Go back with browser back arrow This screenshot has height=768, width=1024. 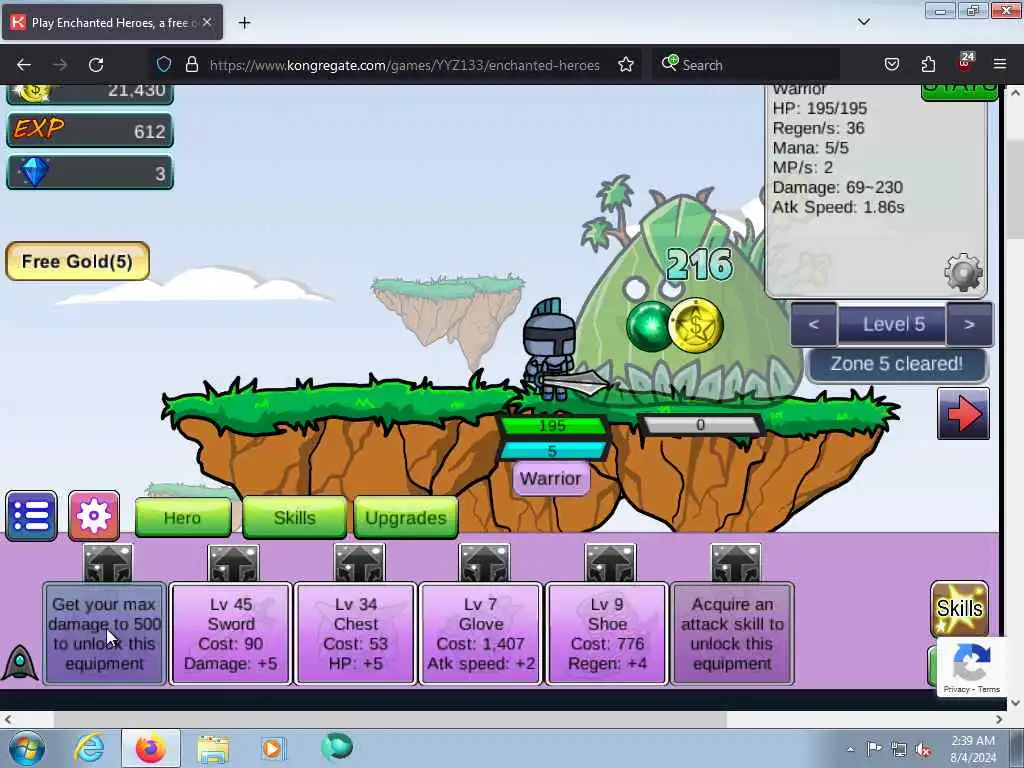pos(24,65)
